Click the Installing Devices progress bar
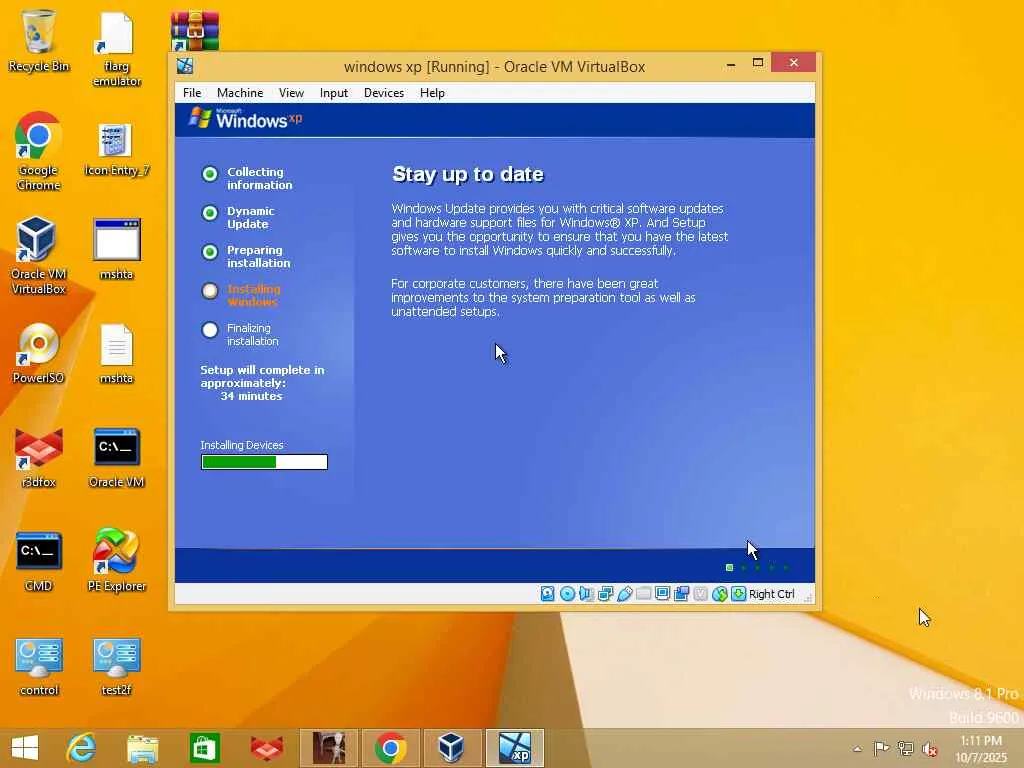1024x768 pixels. coord(264,462)
